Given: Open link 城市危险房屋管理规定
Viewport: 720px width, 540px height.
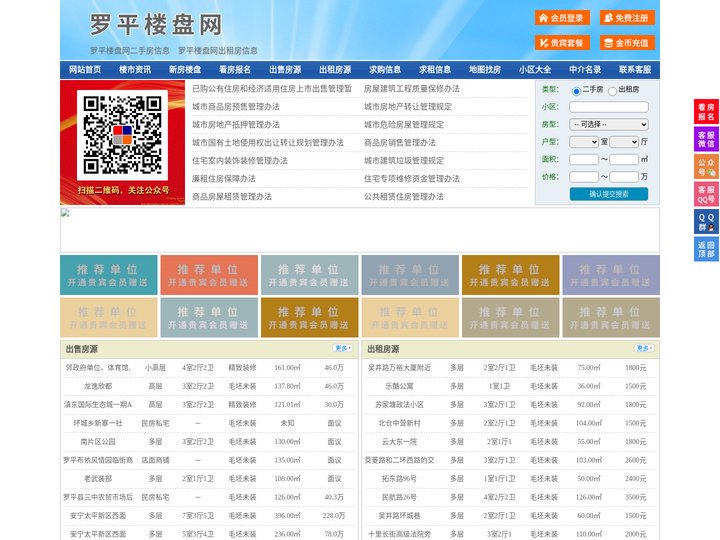Looking at the screenshot, I should point(404,124).
